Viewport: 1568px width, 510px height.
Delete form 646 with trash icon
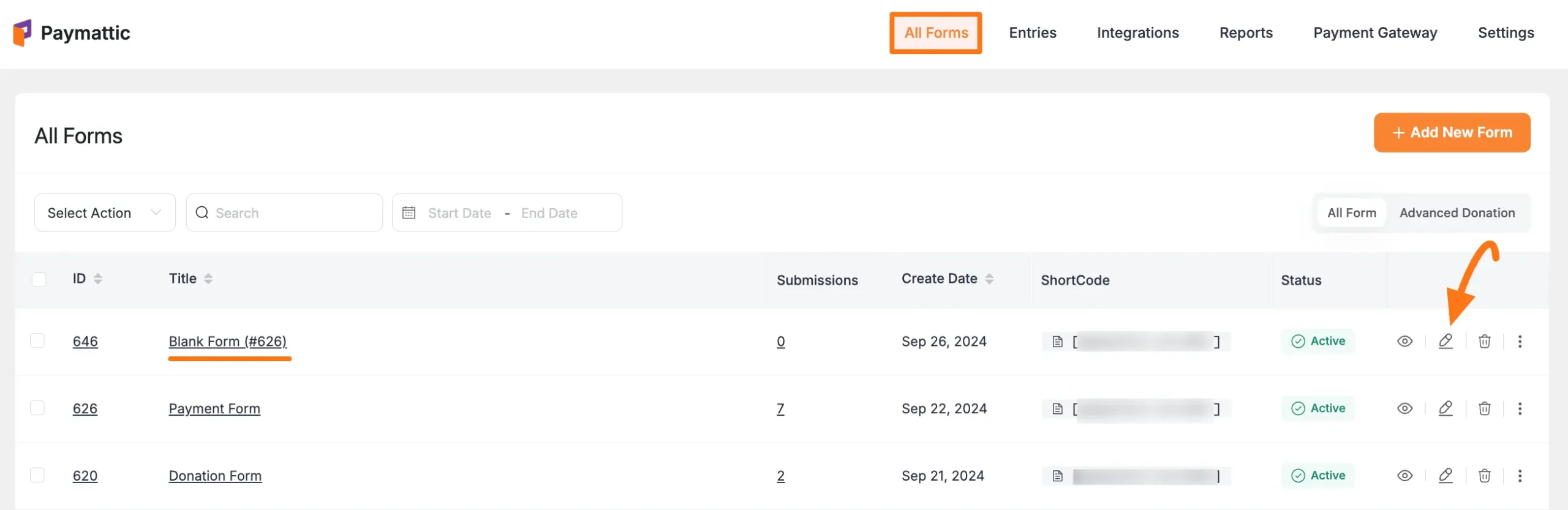point(1484,341)
